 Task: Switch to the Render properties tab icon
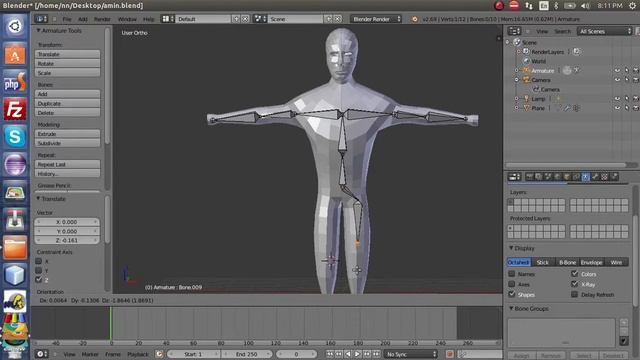(529, 176)
